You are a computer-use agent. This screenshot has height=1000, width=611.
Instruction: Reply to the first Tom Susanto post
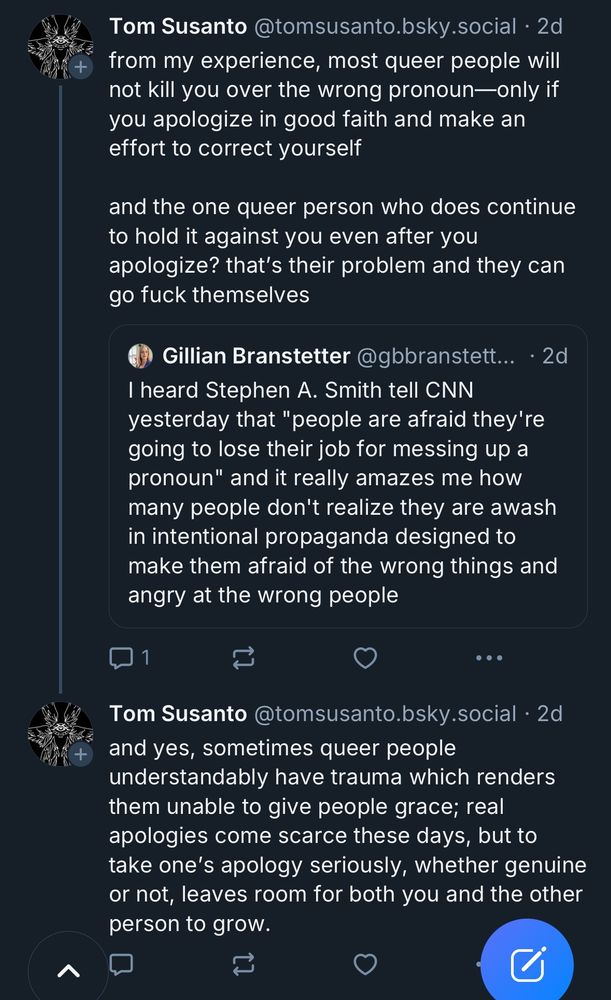click(122, 657)
